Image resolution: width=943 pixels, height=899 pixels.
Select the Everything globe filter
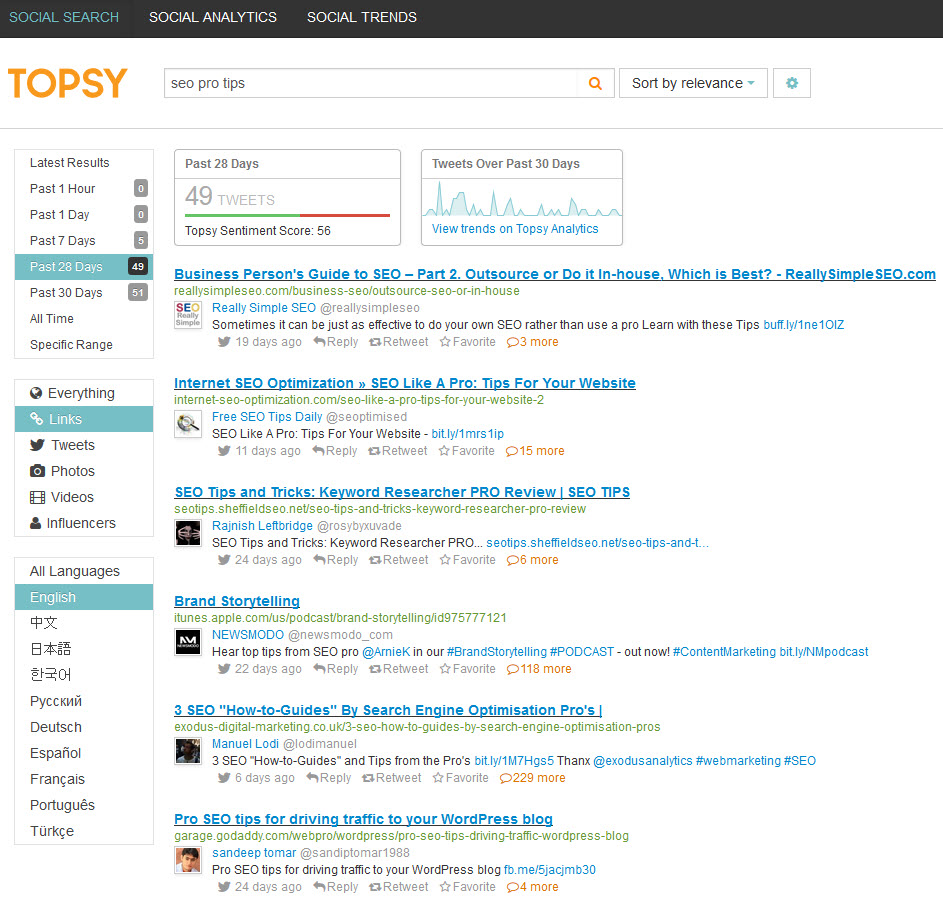[84, 393]
